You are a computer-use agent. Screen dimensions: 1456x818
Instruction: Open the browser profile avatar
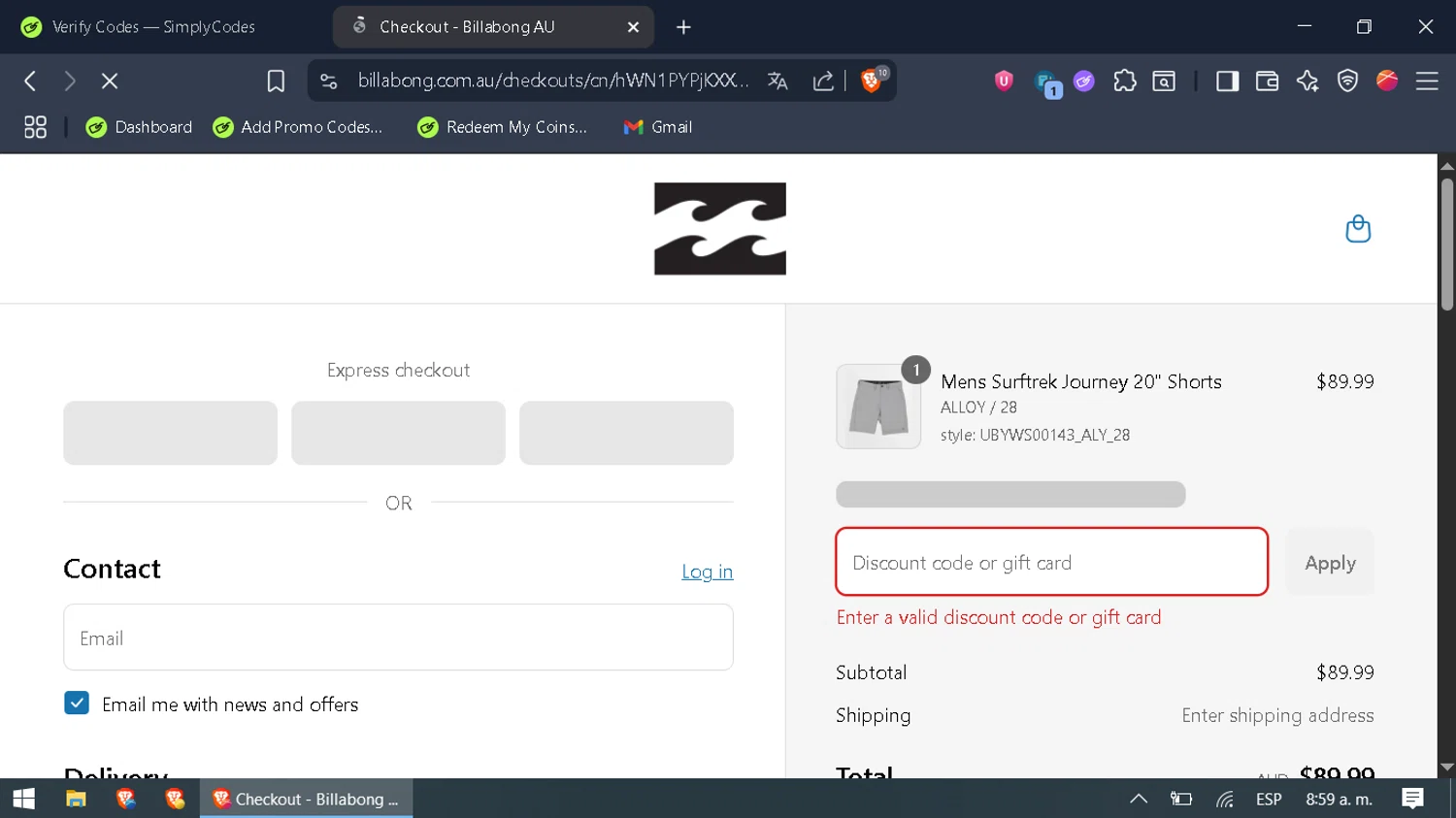tap(1387, 81)
